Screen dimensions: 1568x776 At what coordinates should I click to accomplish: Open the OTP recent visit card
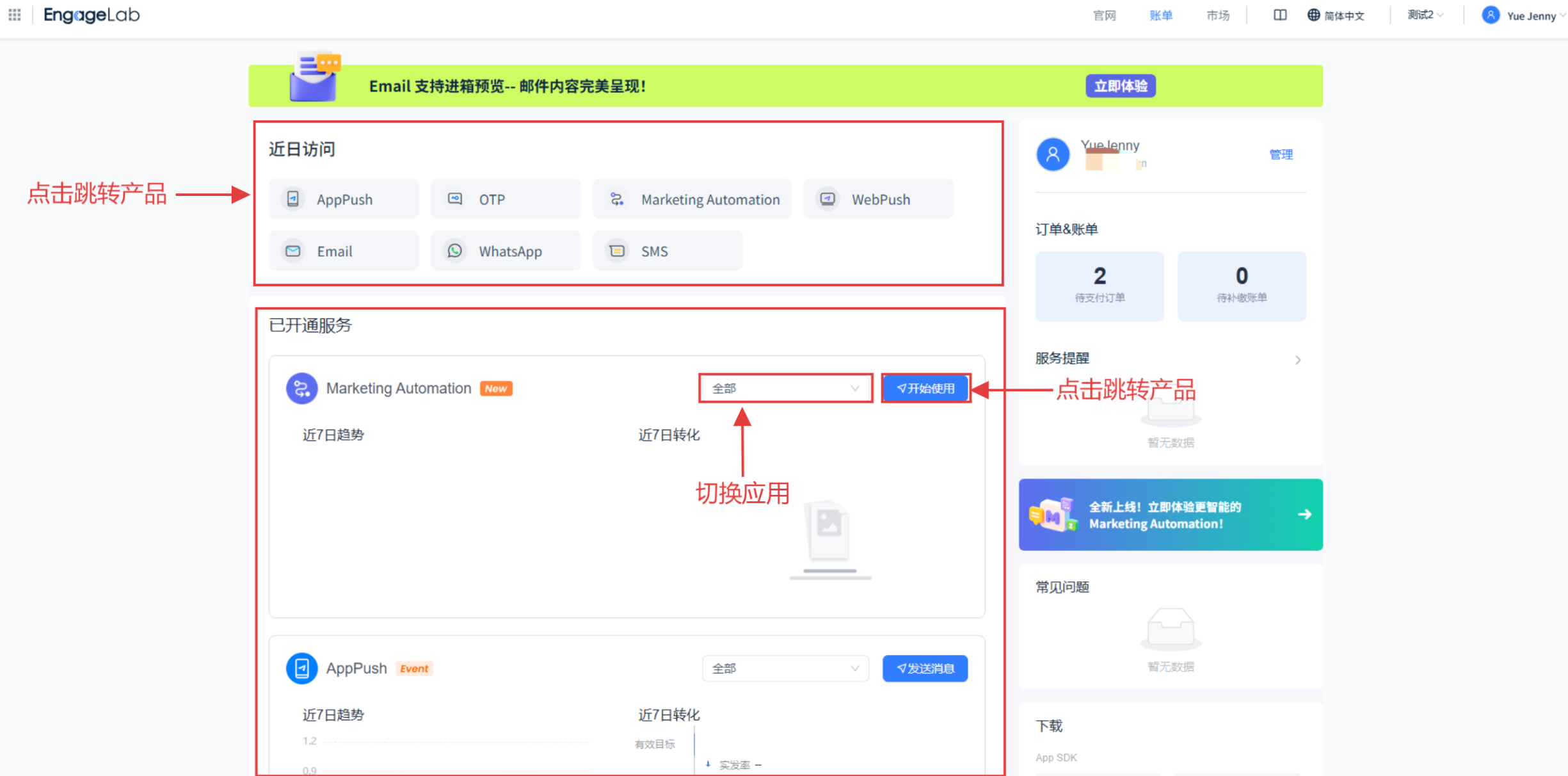pos(506,199)
